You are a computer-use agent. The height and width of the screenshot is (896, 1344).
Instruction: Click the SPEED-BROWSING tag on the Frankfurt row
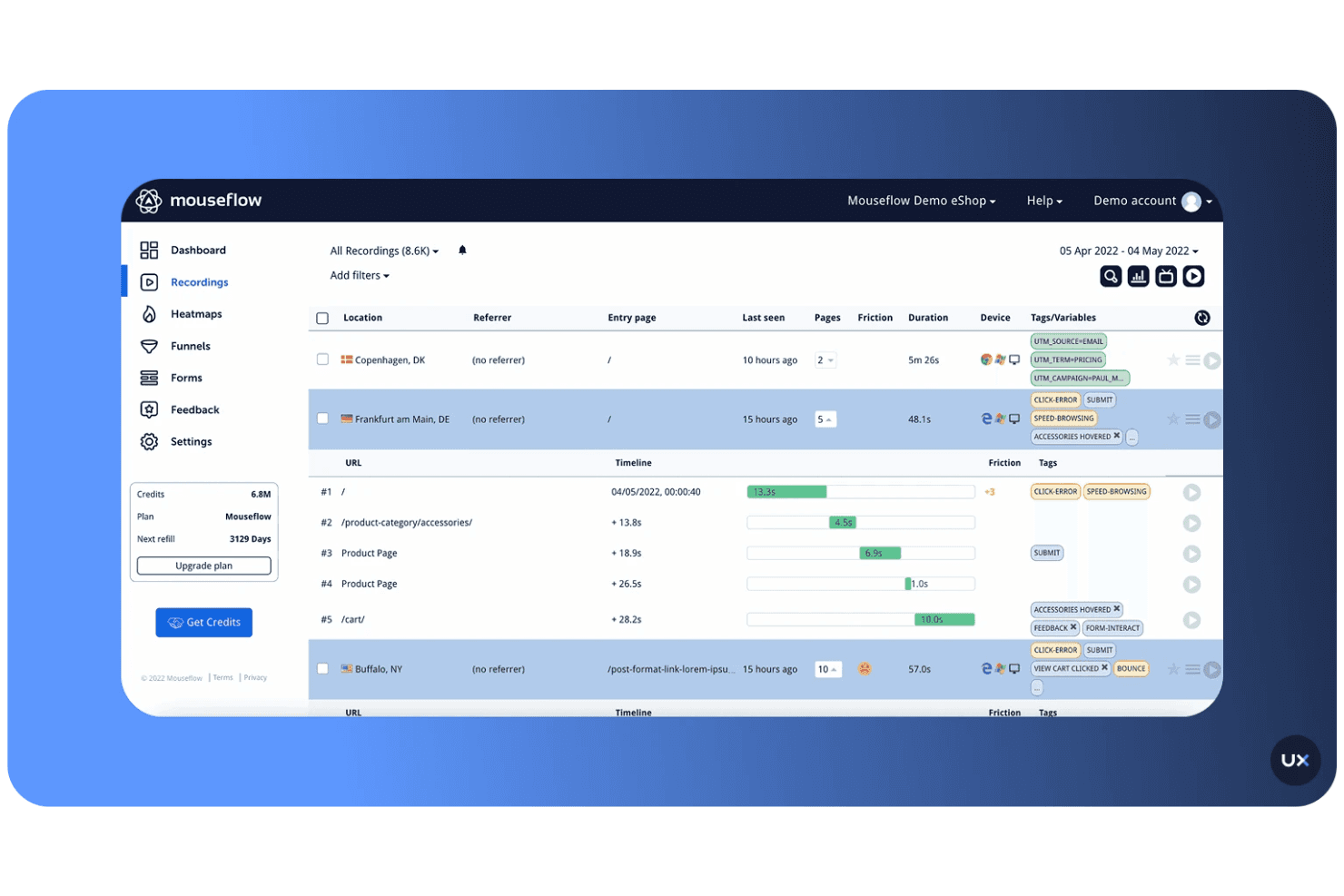[x=1063, y=418]
